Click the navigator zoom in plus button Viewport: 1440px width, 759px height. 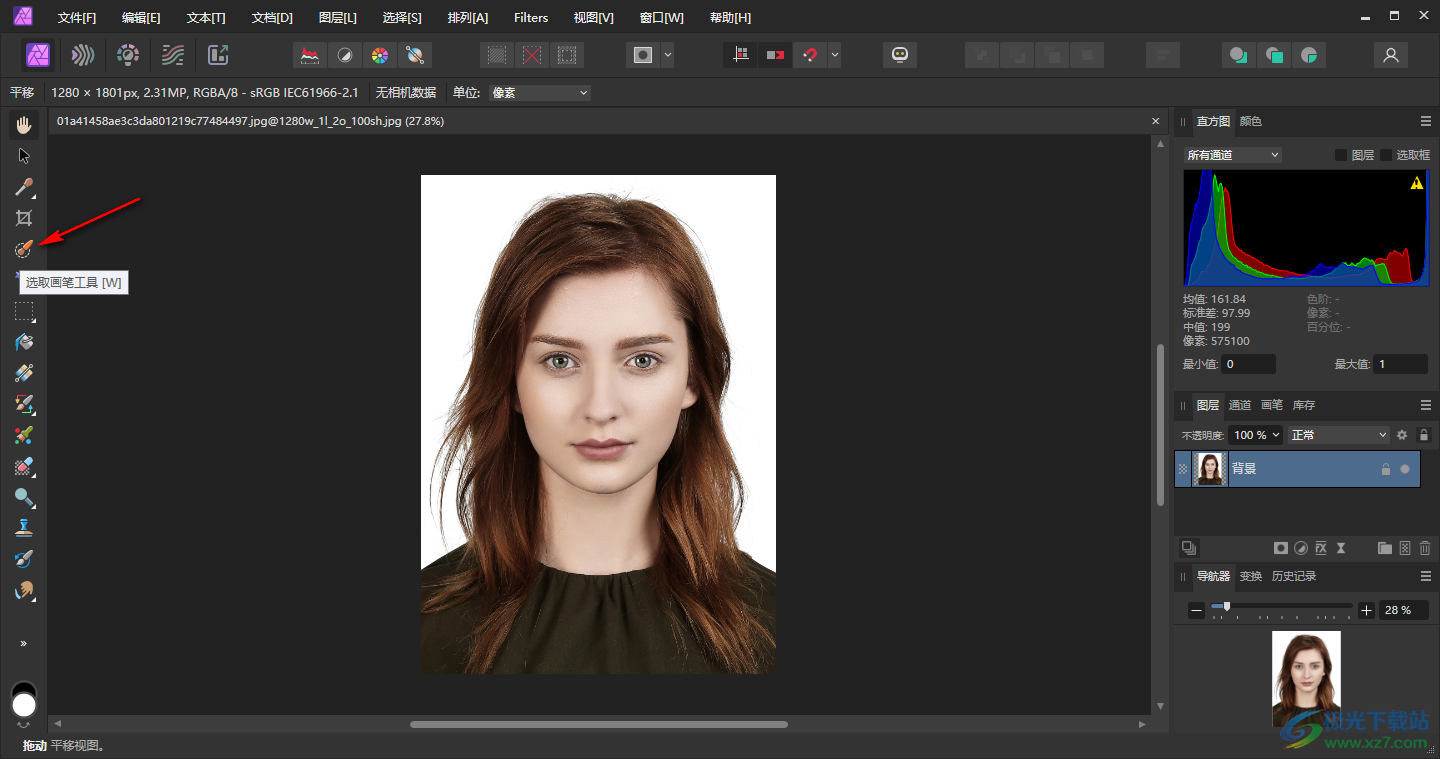(1367, 610)
